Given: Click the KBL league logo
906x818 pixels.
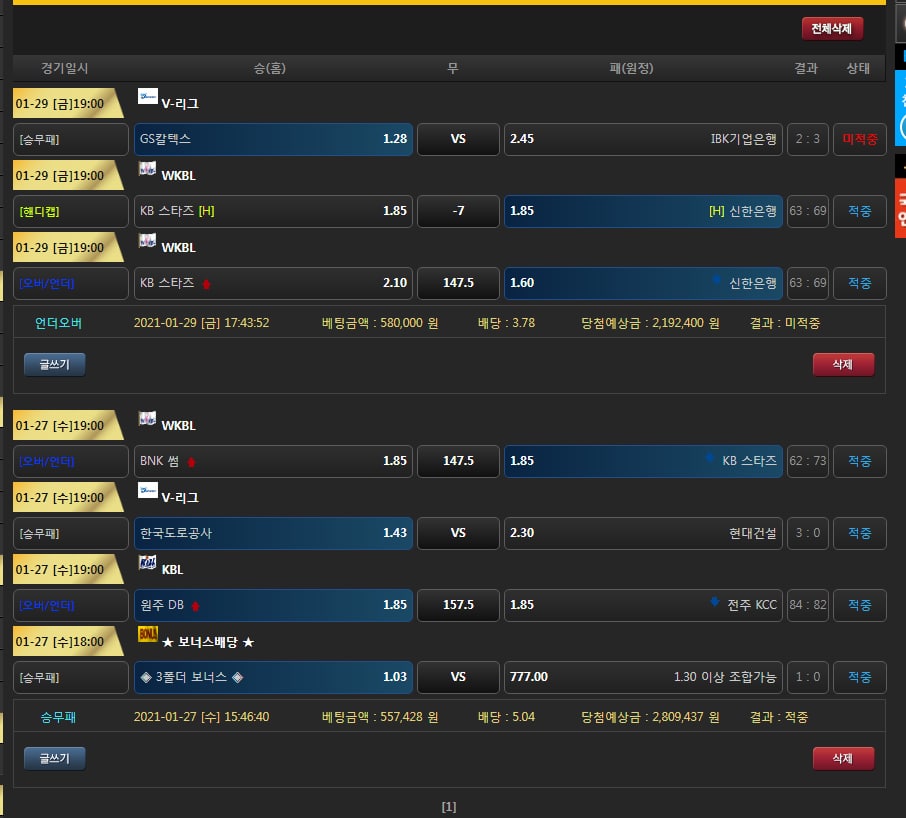Looking at the screenshot, I should [148, 564].
